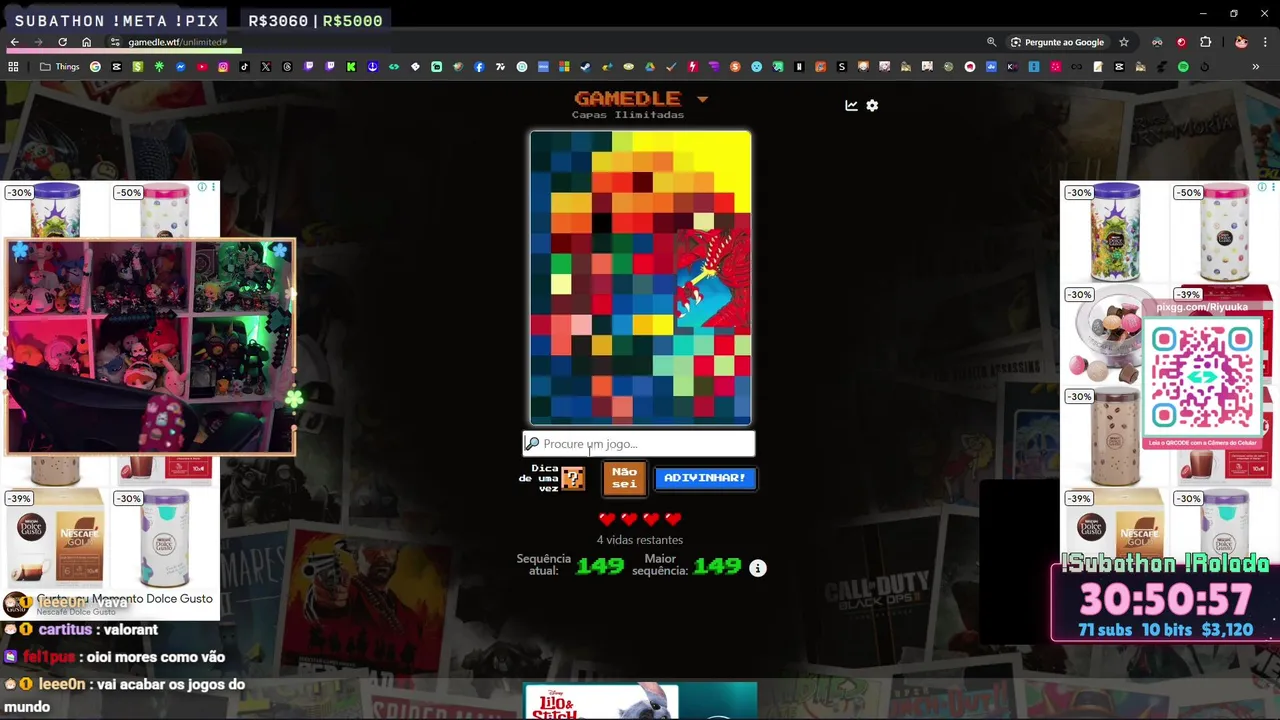Open the Spotify bookmark
Image resolution: width=1280 pixels, height=720 pixels.
pos(1183,67)
